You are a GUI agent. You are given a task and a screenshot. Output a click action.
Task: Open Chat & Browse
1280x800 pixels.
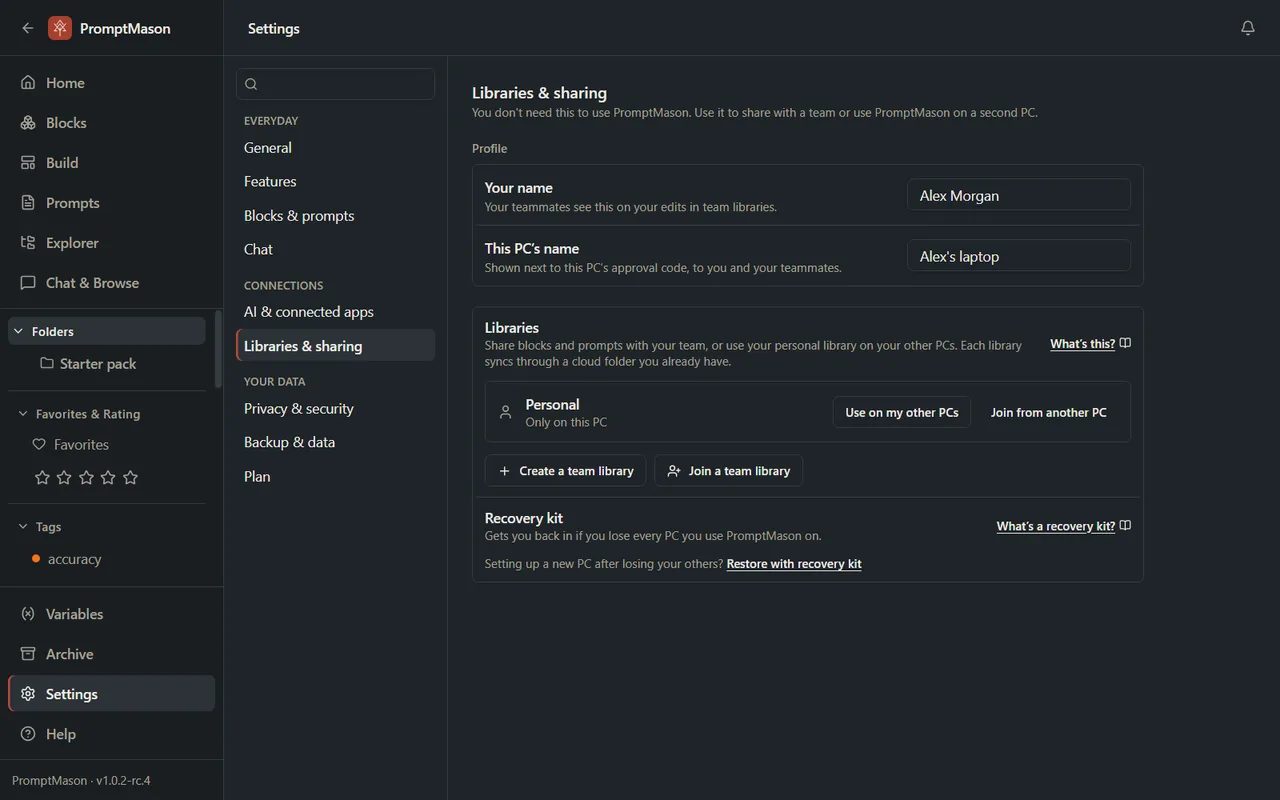point(111,283)
